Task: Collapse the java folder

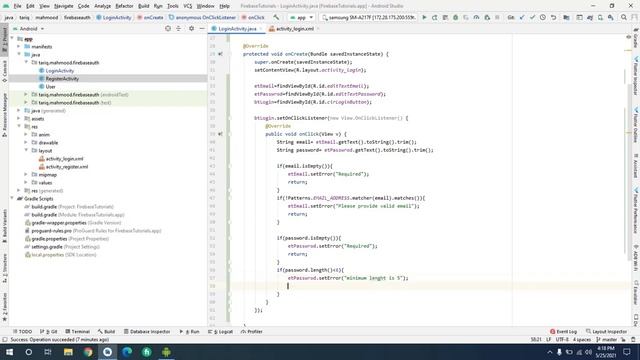Action: 19,54
